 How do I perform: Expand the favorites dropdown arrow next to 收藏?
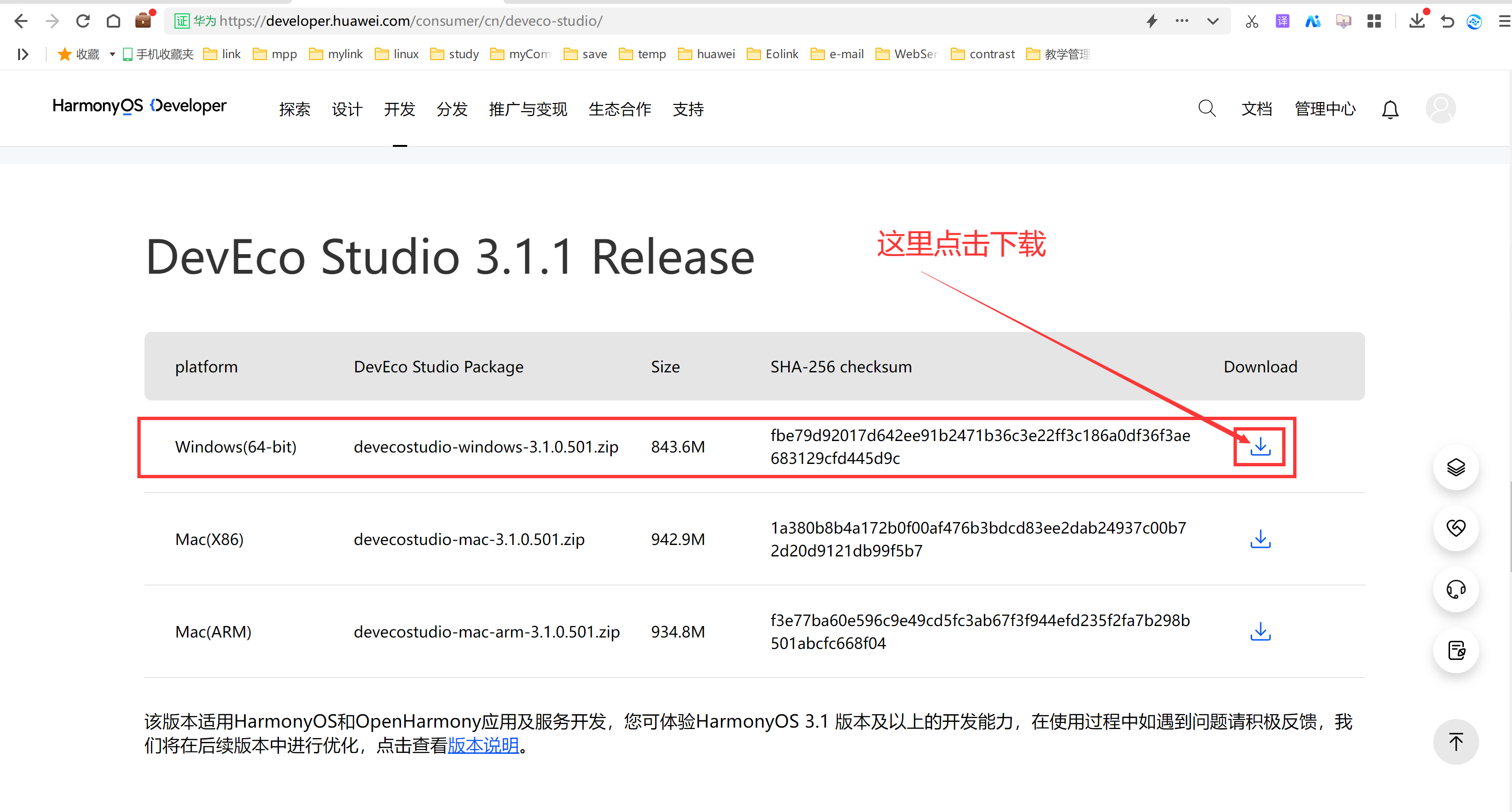112,54
